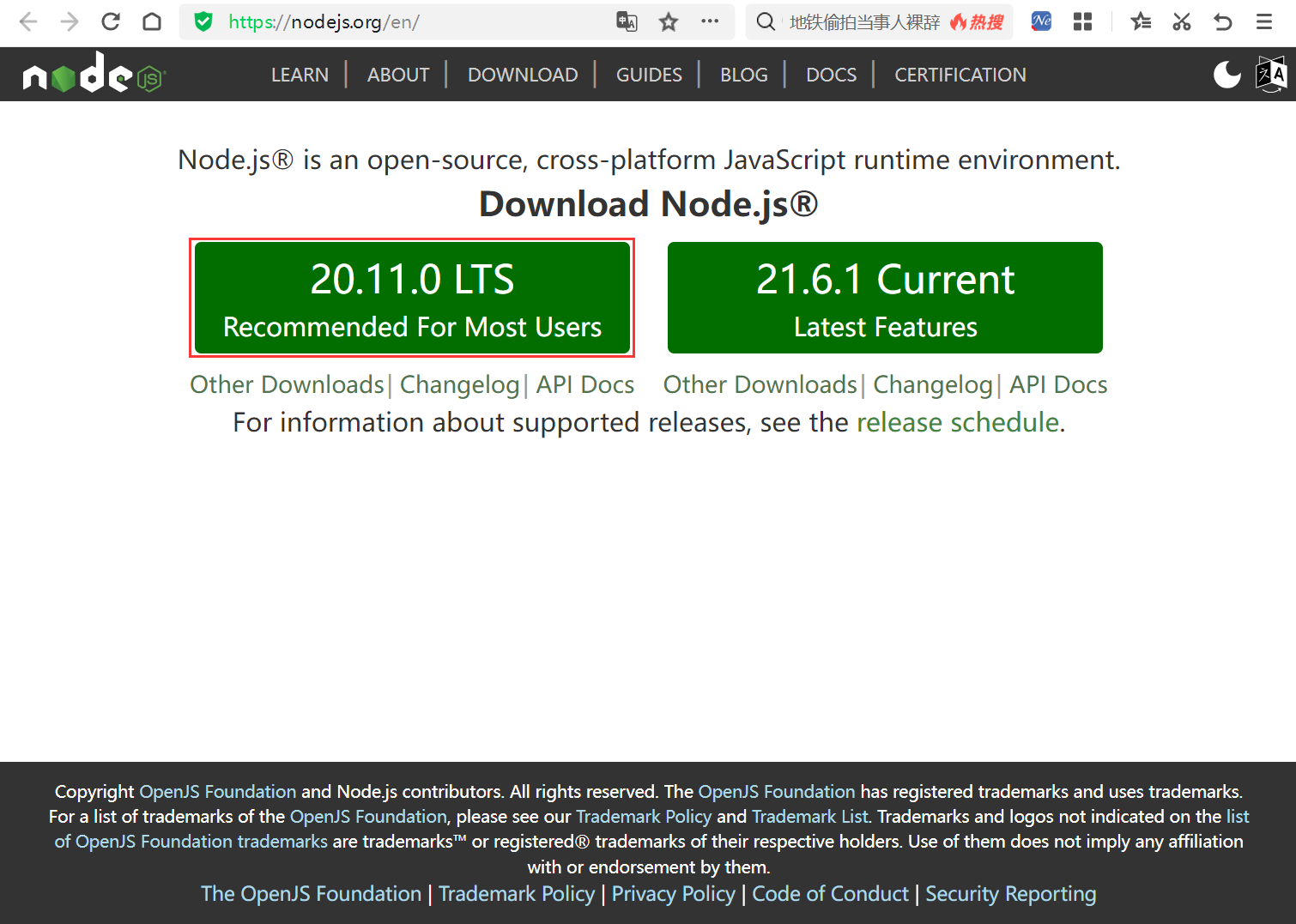The image size is (1296, 924).
Task: Click the Node.js logo
Action: tap(94, 73)
